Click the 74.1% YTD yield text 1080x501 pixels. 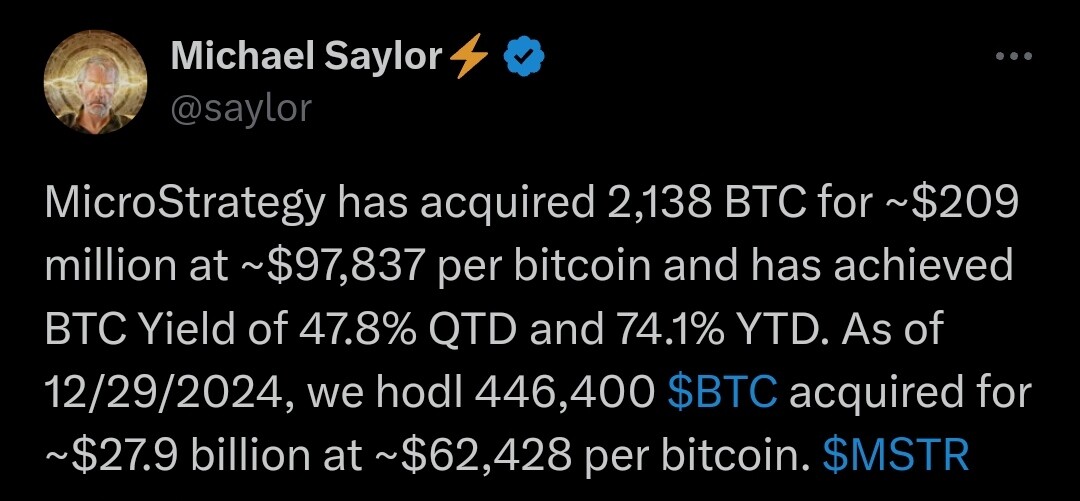(728, 331)
